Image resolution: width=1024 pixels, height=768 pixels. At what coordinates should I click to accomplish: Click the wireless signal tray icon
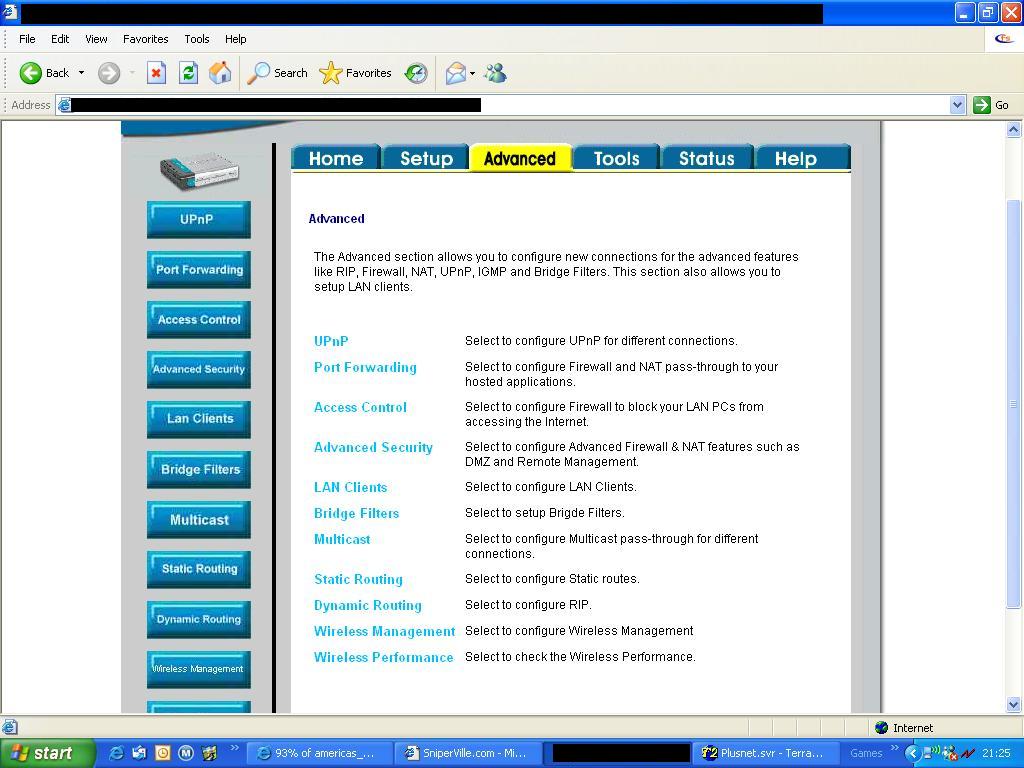(x=932, y=753)
